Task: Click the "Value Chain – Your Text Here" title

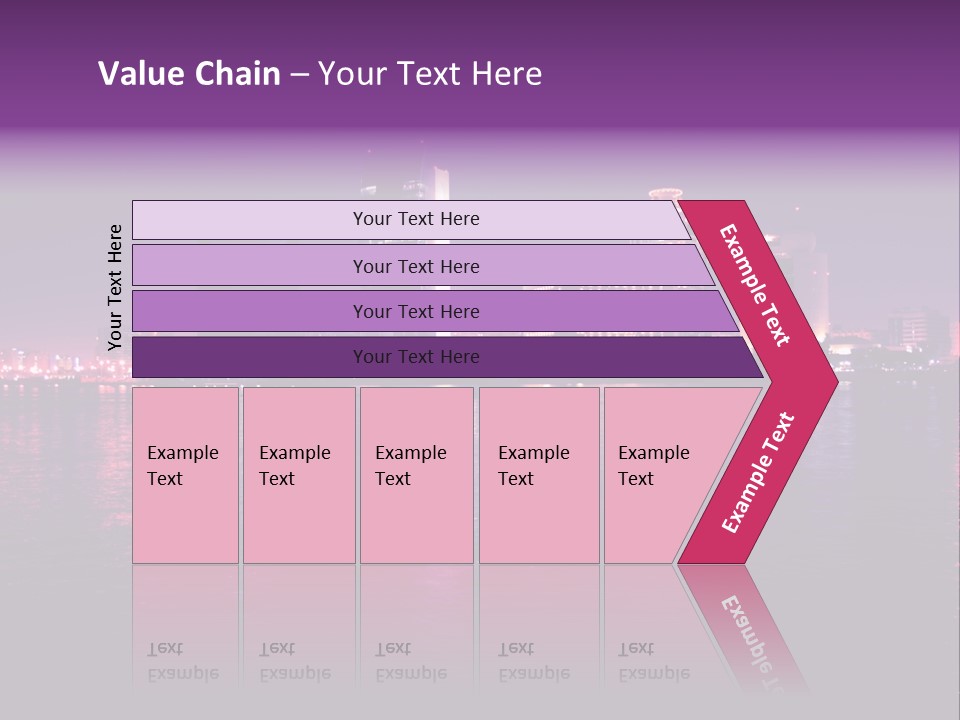Action: tap(320, 74)
